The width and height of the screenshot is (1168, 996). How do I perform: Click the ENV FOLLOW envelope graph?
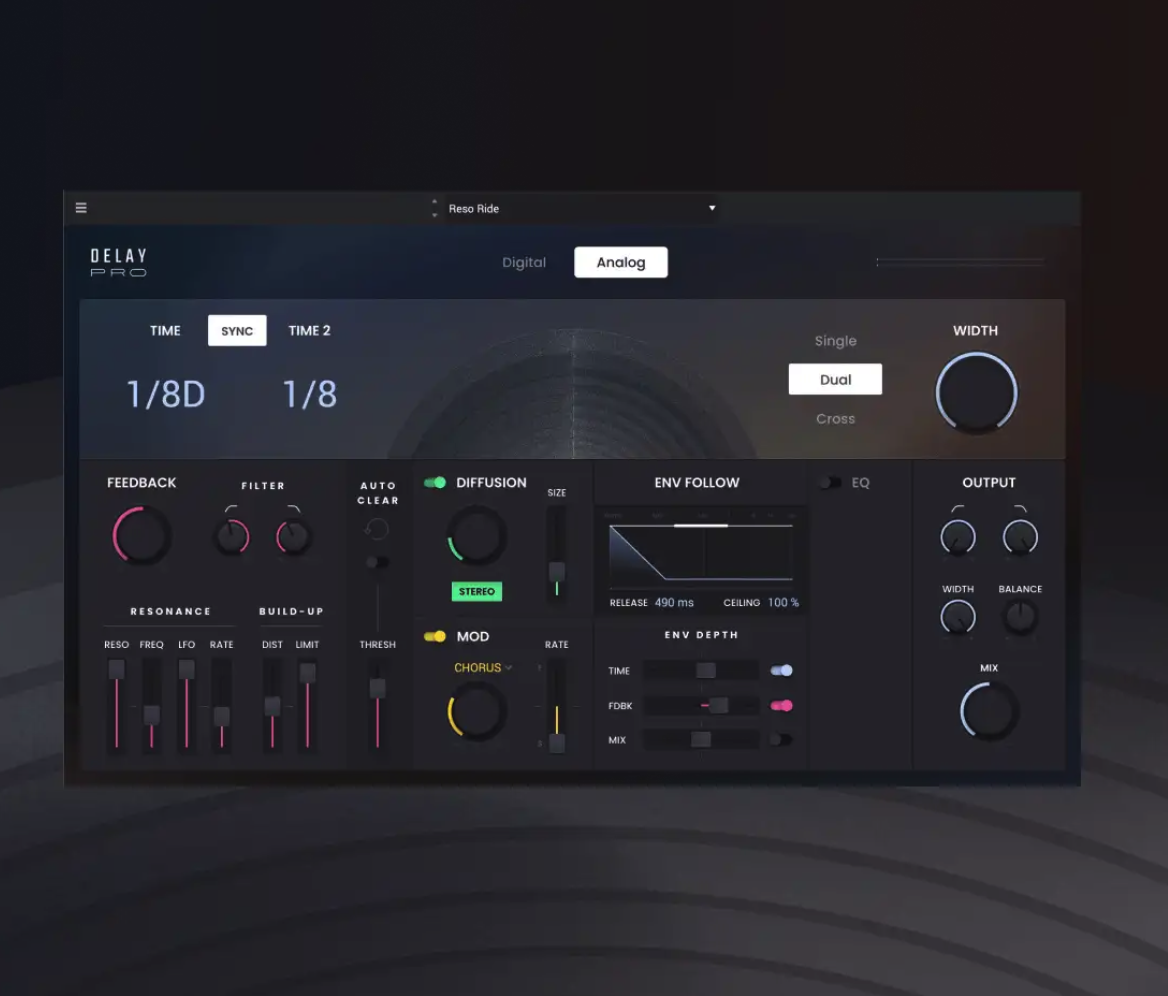click(701, 551)
